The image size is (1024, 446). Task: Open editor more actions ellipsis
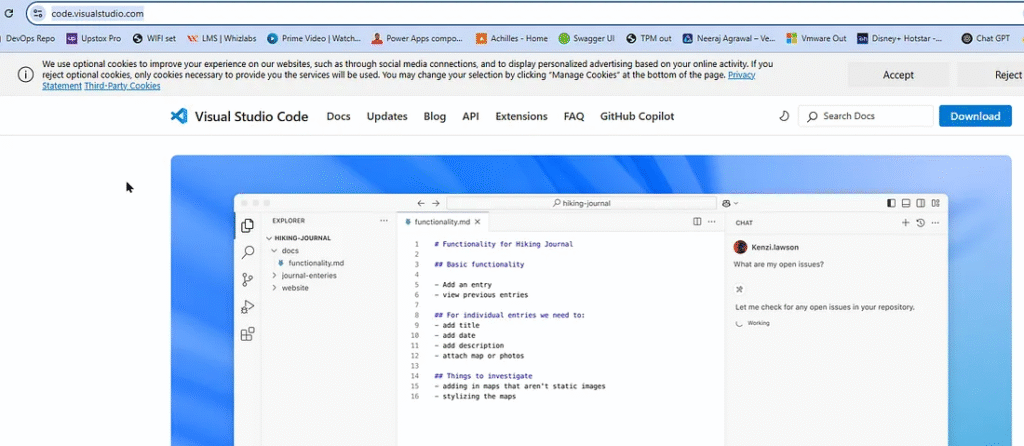[x=711, y=222]
